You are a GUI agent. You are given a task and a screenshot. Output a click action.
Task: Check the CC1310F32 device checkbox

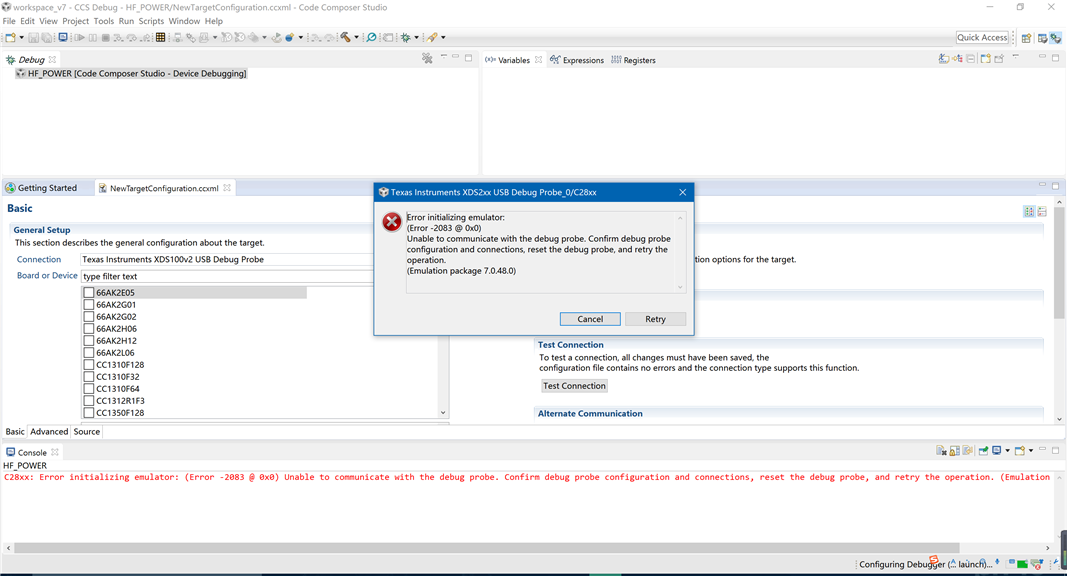(88, 377)
